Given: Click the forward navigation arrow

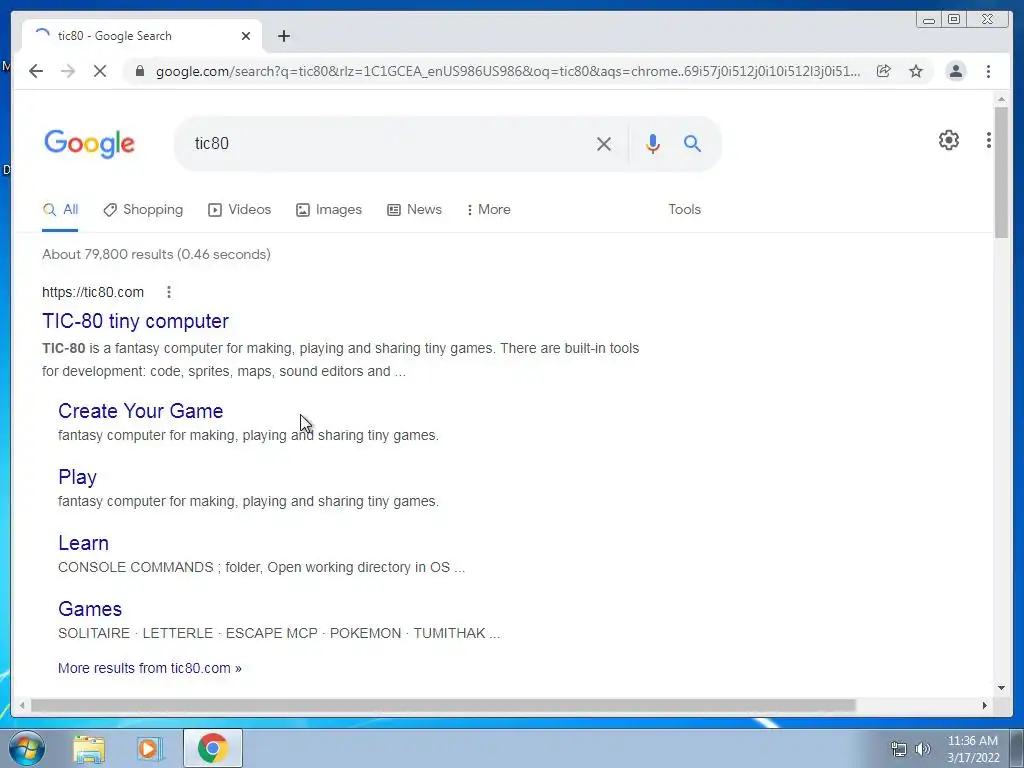Looking at the screenshot, I should pyautogui.click(x=68, y=71).
